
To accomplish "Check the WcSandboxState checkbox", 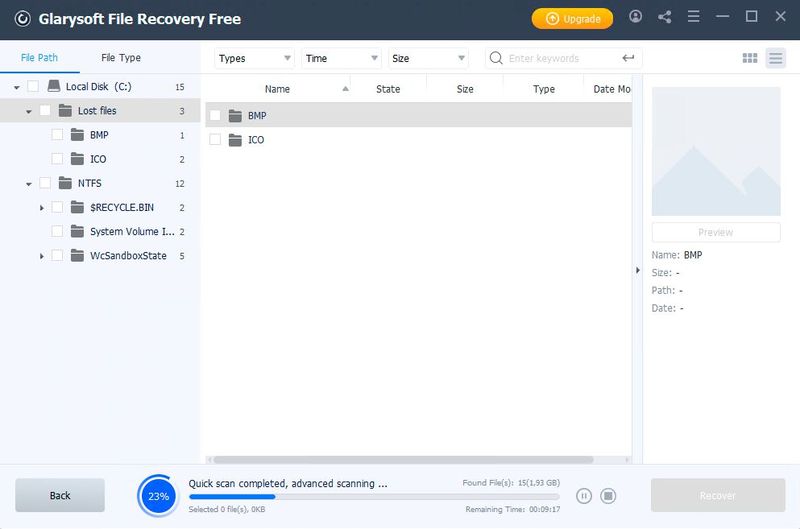I will 57,255.
